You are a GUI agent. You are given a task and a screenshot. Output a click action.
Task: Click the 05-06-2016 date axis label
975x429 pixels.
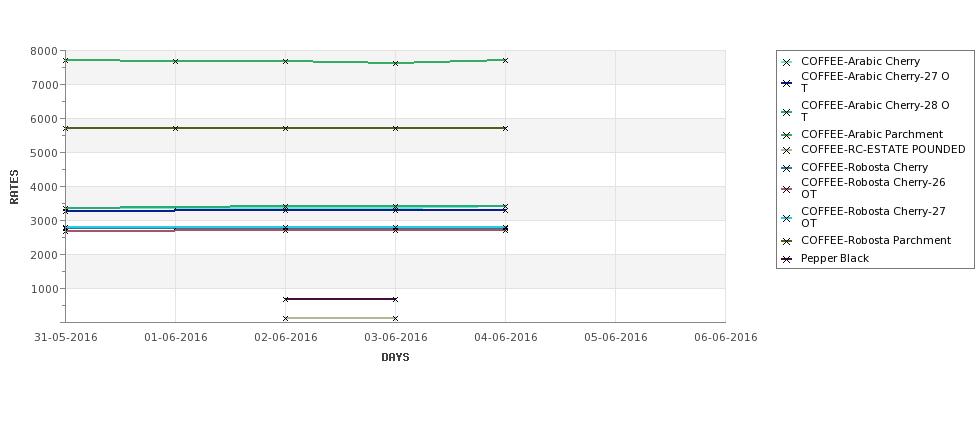pyautogui.click(x=616, y=338)
